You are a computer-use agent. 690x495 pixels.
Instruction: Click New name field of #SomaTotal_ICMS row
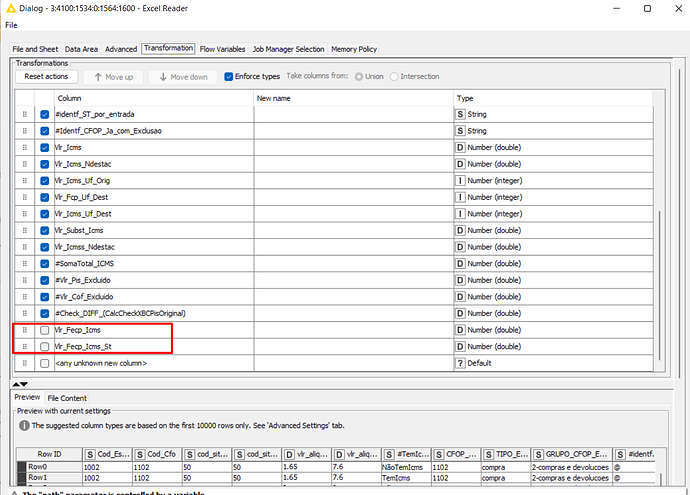[x=354, y=264]
